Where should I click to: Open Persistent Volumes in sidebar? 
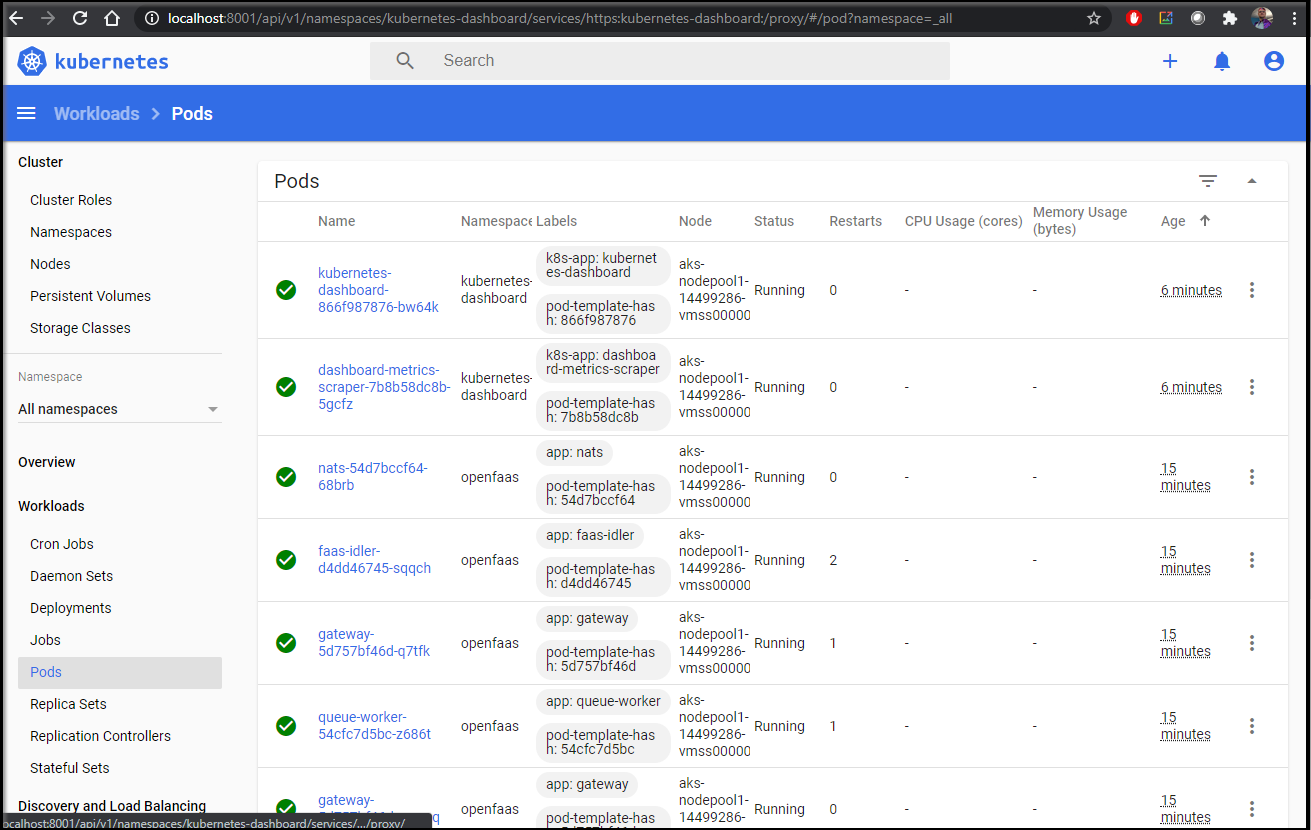[x=90, y=296]
